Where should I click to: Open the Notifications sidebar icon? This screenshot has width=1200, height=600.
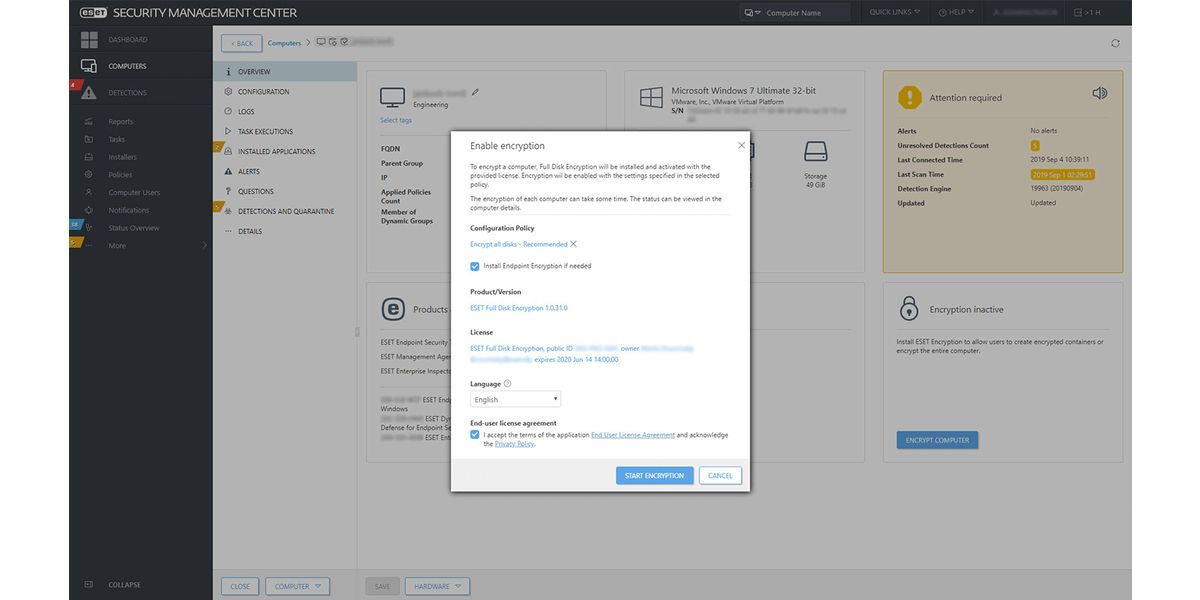89,210
